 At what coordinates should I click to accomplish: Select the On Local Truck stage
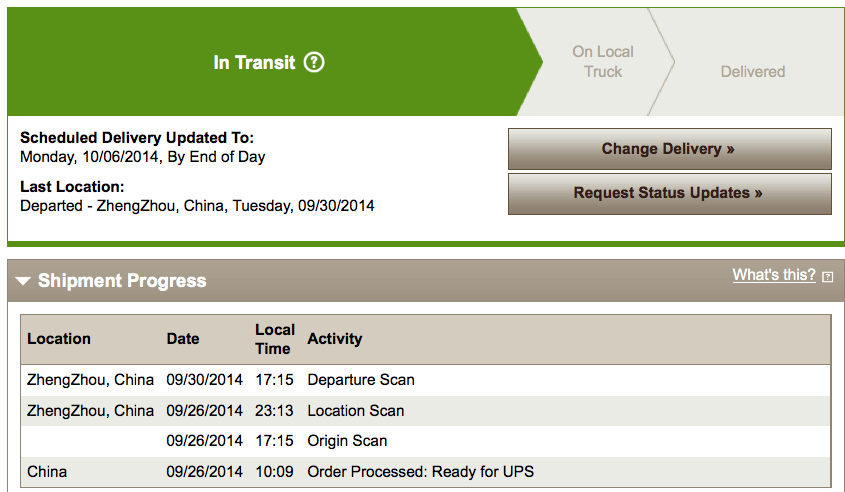(x=602, y=61)
